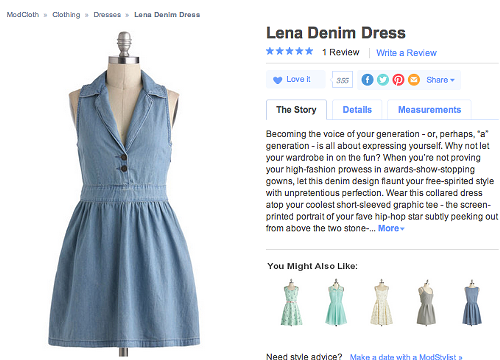The image size is (500, 360).
Task: Tweet this dress via Twitter icon
Action: (383, 80)
